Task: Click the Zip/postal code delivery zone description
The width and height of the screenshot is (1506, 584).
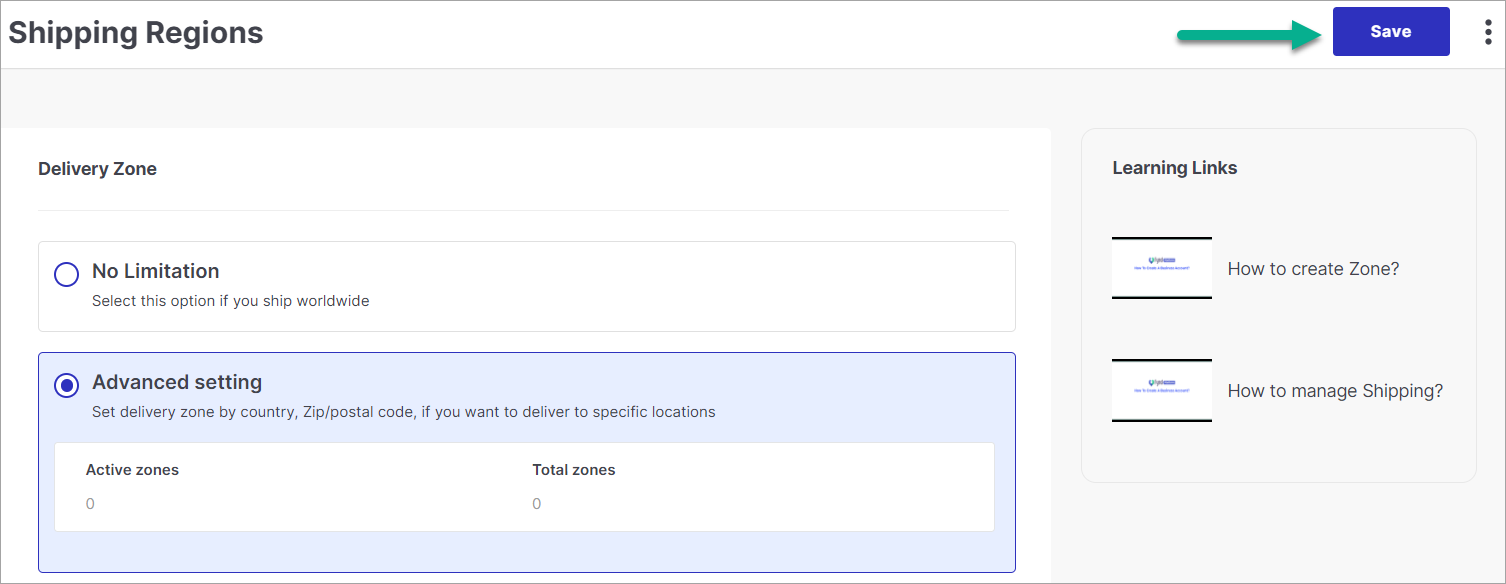Action: point(404,412)
